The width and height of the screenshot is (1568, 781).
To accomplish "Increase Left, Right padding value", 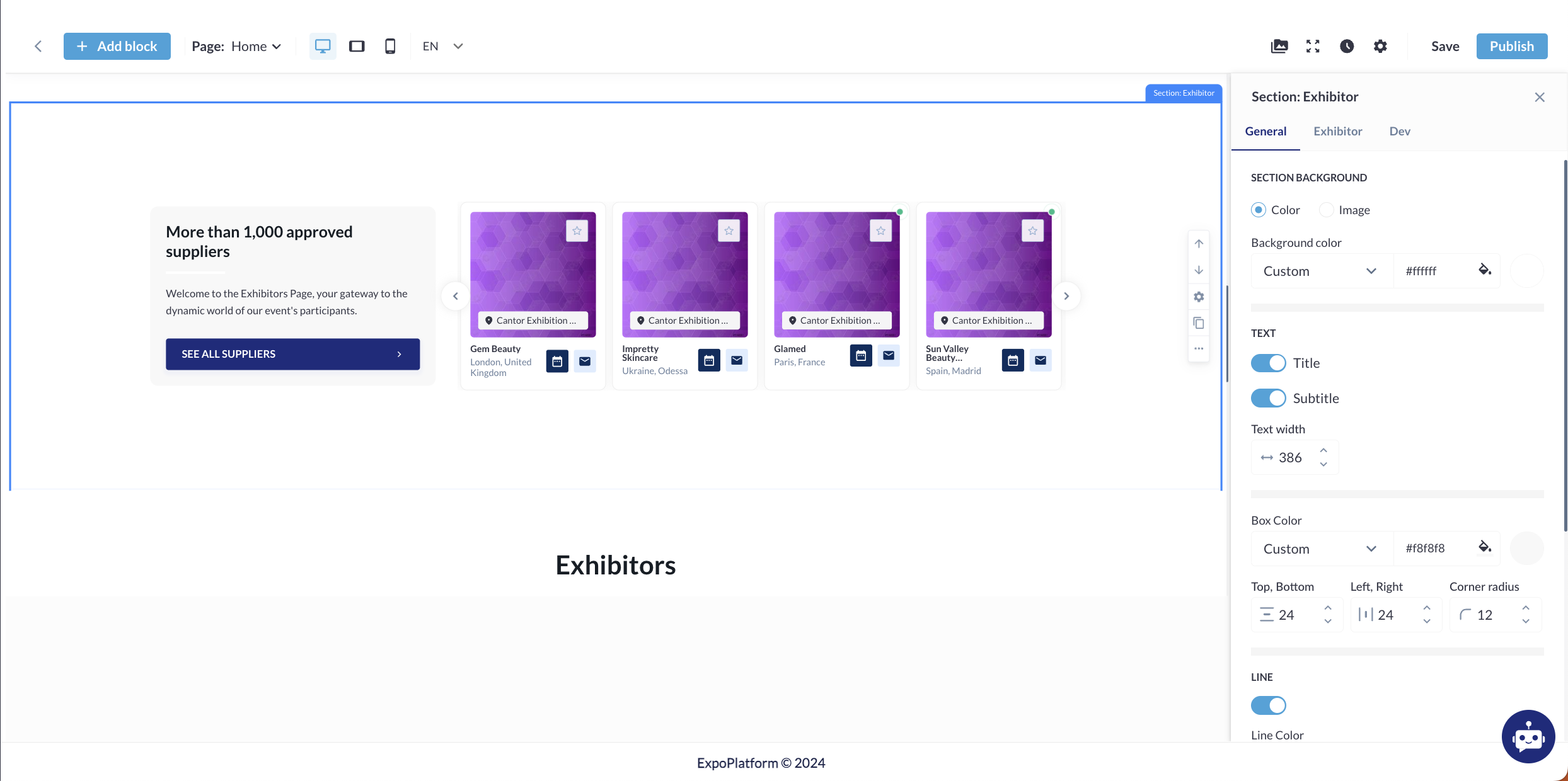I will point(1427,607).
